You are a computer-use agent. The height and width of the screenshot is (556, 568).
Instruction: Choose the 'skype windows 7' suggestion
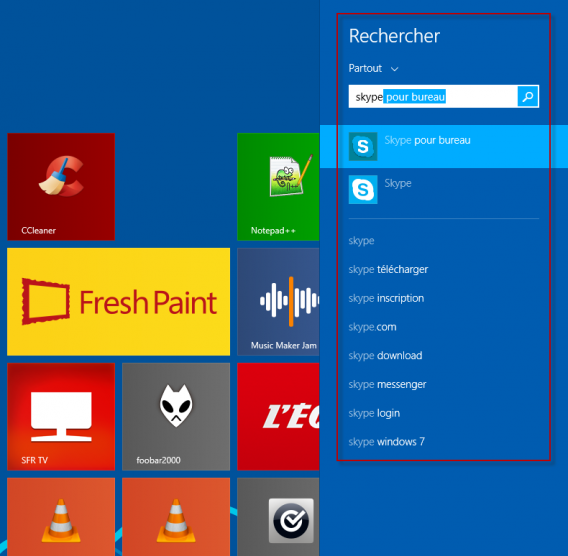point(387,442)
